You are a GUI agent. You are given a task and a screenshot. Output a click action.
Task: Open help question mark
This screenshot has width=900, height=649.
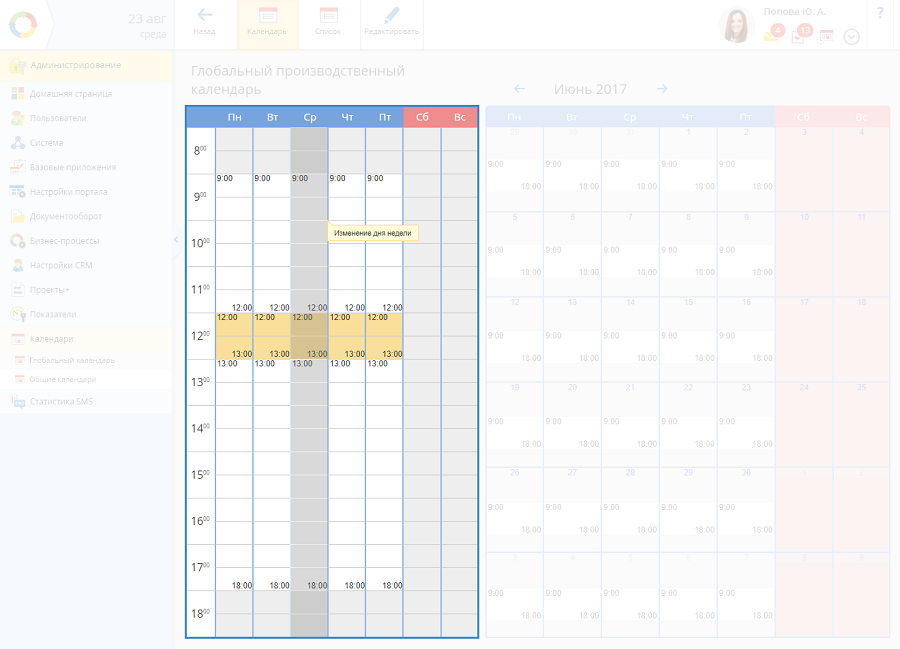pyautogui.click(x=880, y=13)
